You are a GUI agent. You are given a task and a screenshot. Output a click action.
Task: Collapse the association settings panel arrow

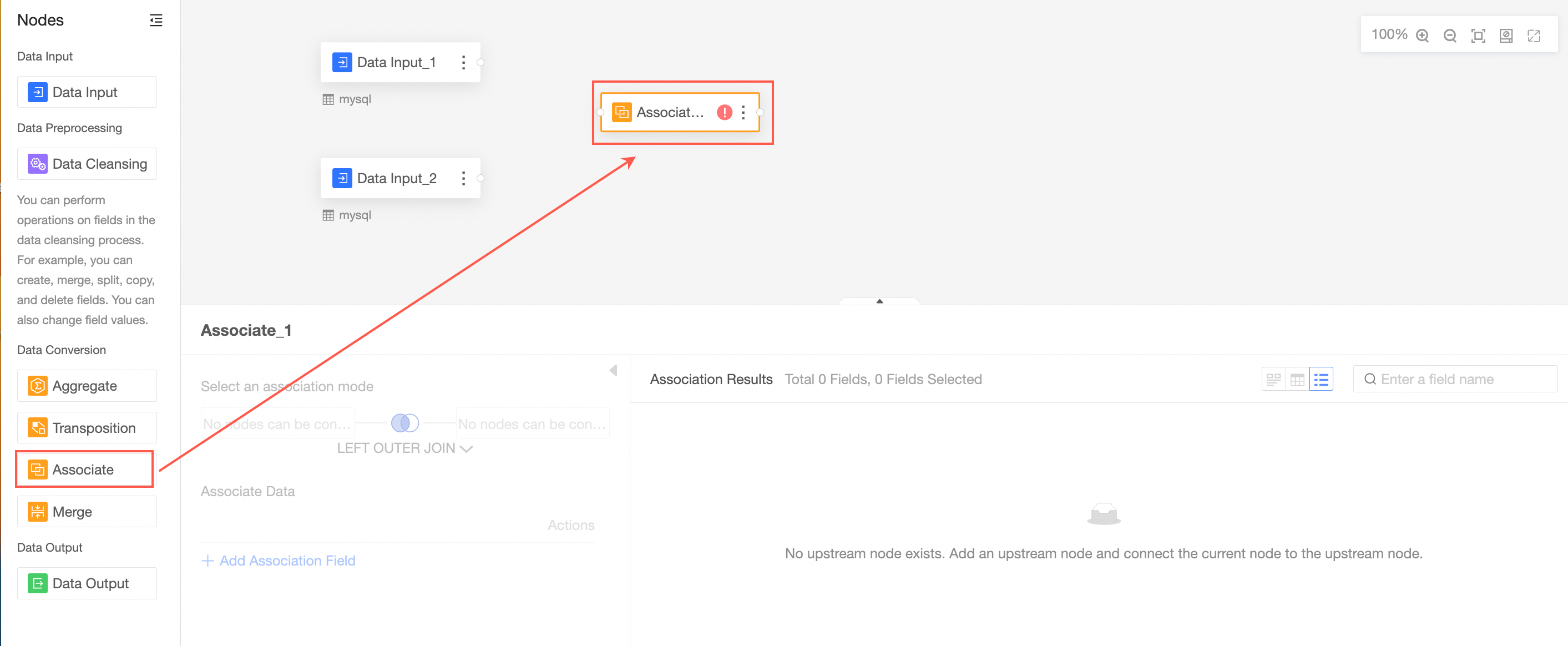tap(613, 370)
